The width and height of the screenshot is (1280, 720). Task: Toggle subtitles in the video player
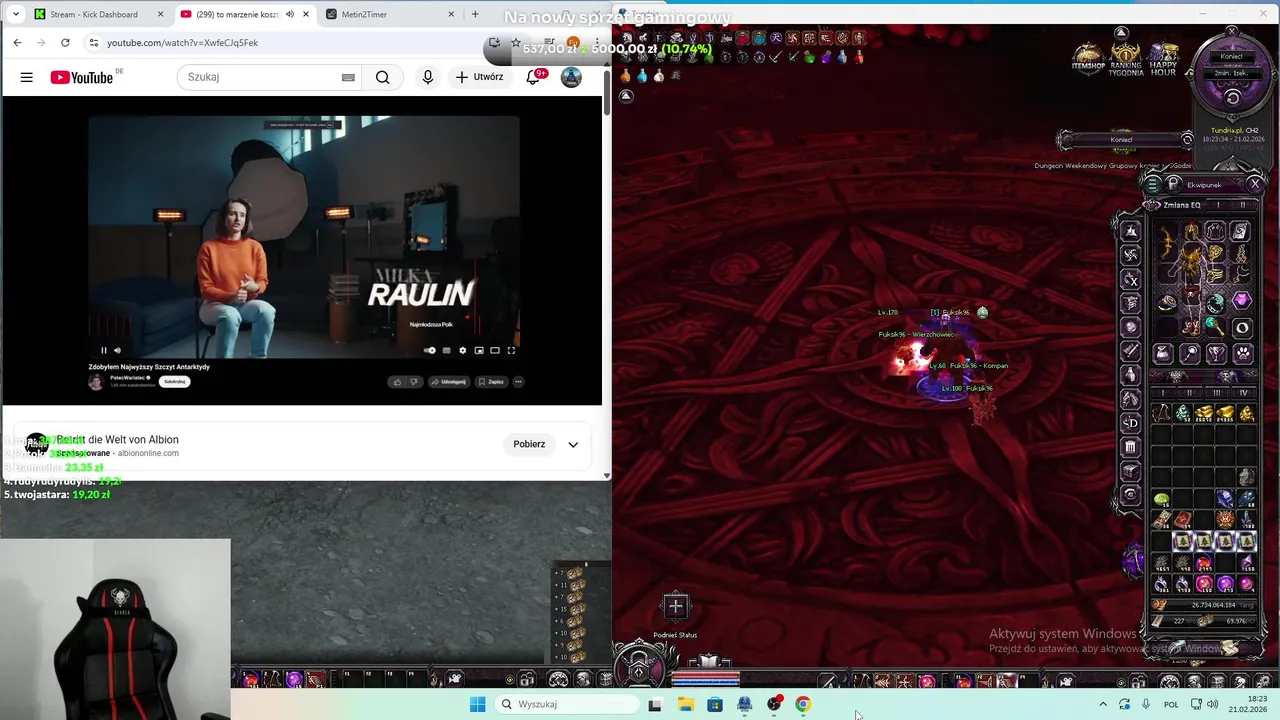click(446, 350)
